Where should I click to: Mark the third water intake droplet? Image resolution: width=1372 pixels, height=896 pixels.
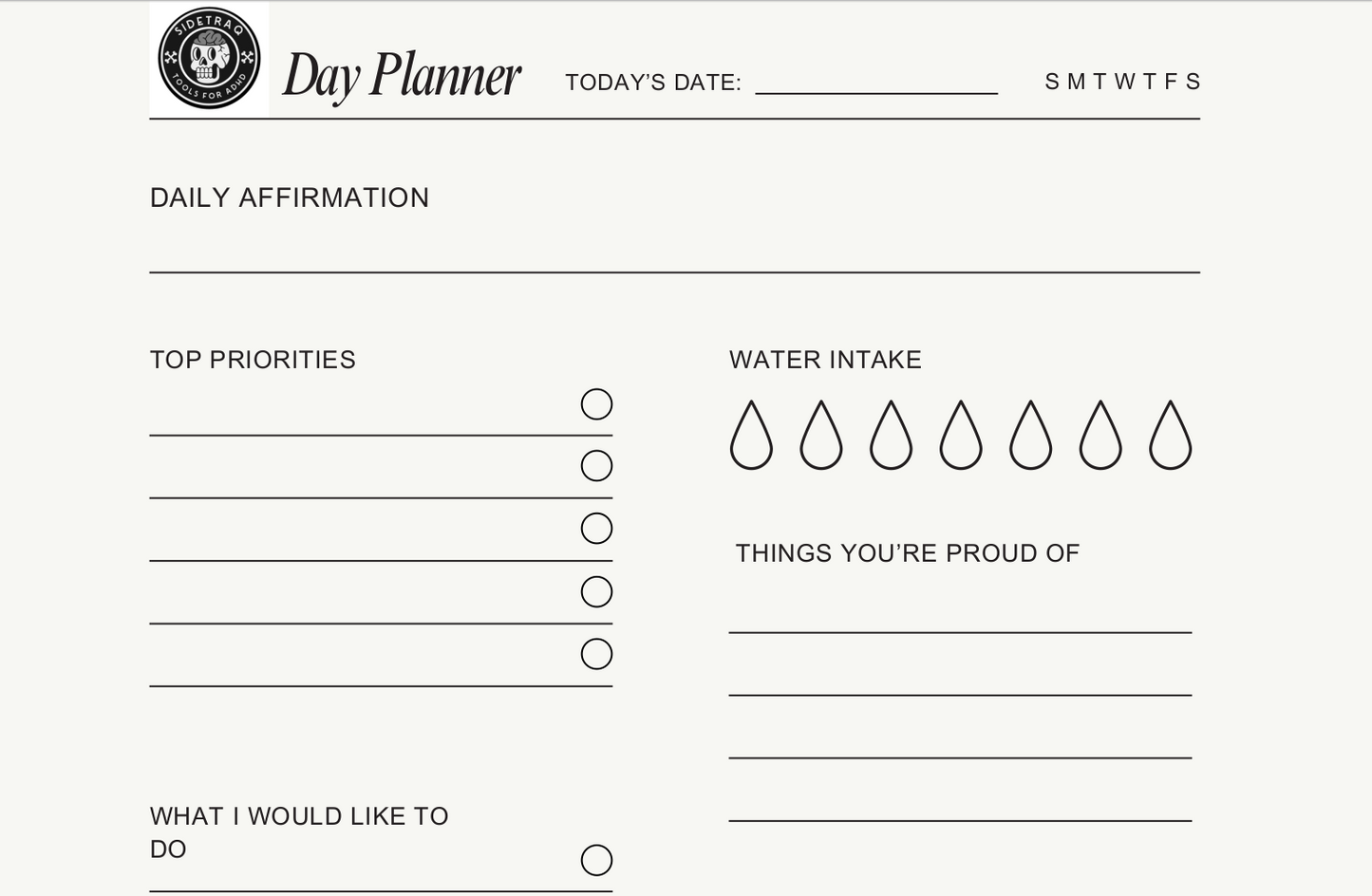[x=891, y=437]
